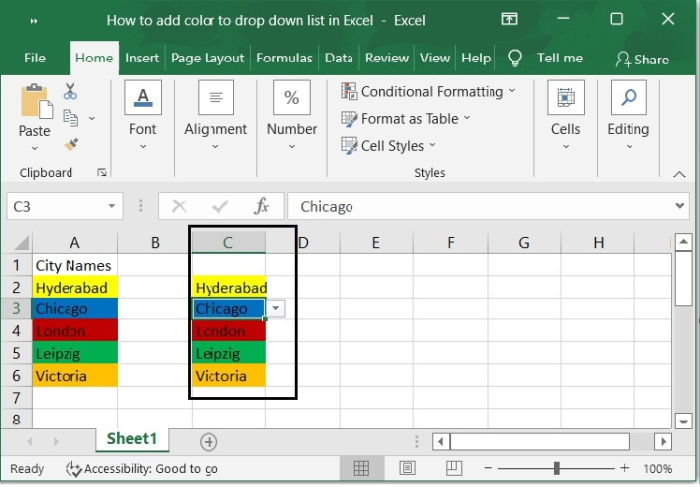The image size is (700, 487).
Task: Select the red London cell in column A
Action: coord(74,331)
